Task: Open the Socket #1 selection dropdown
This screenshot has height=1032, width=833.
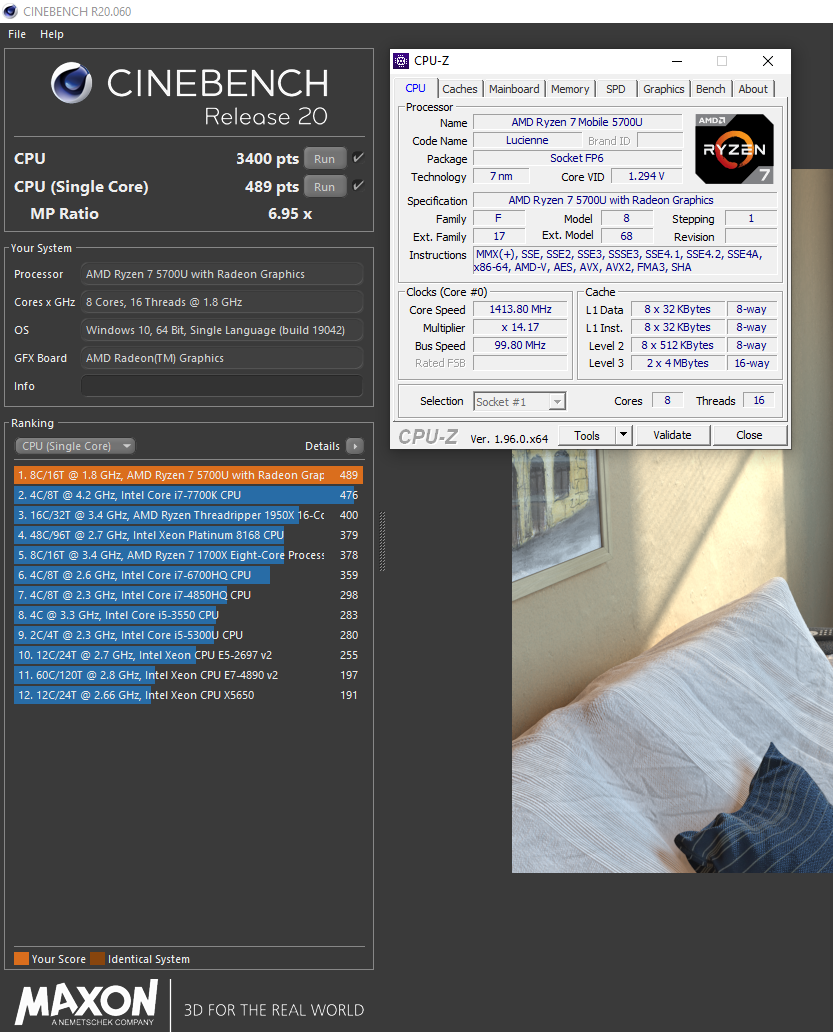Action: click(519, 401)
